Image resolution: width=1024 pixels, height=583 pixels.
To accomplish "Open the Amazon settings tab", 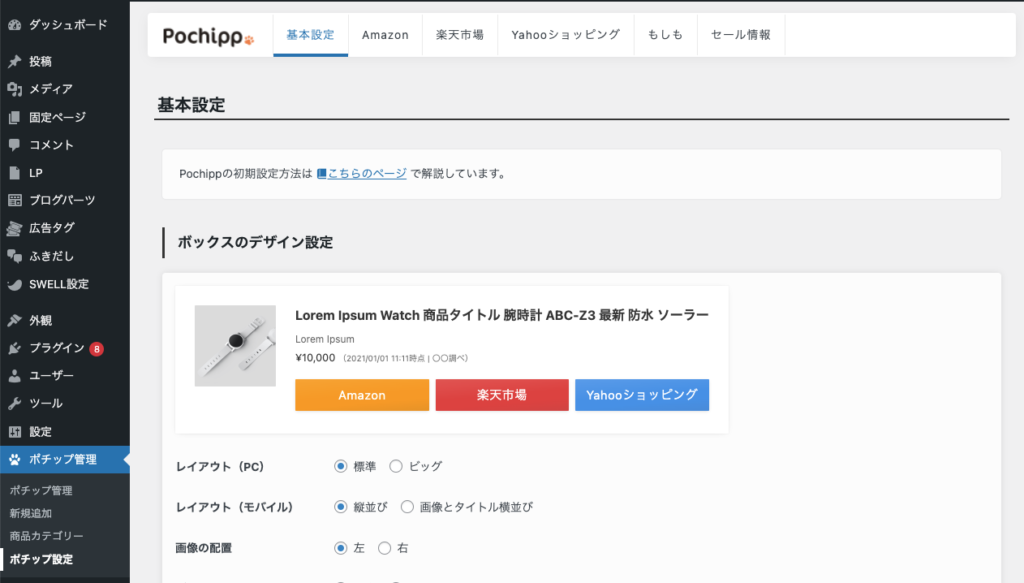I will pos(385,35).
